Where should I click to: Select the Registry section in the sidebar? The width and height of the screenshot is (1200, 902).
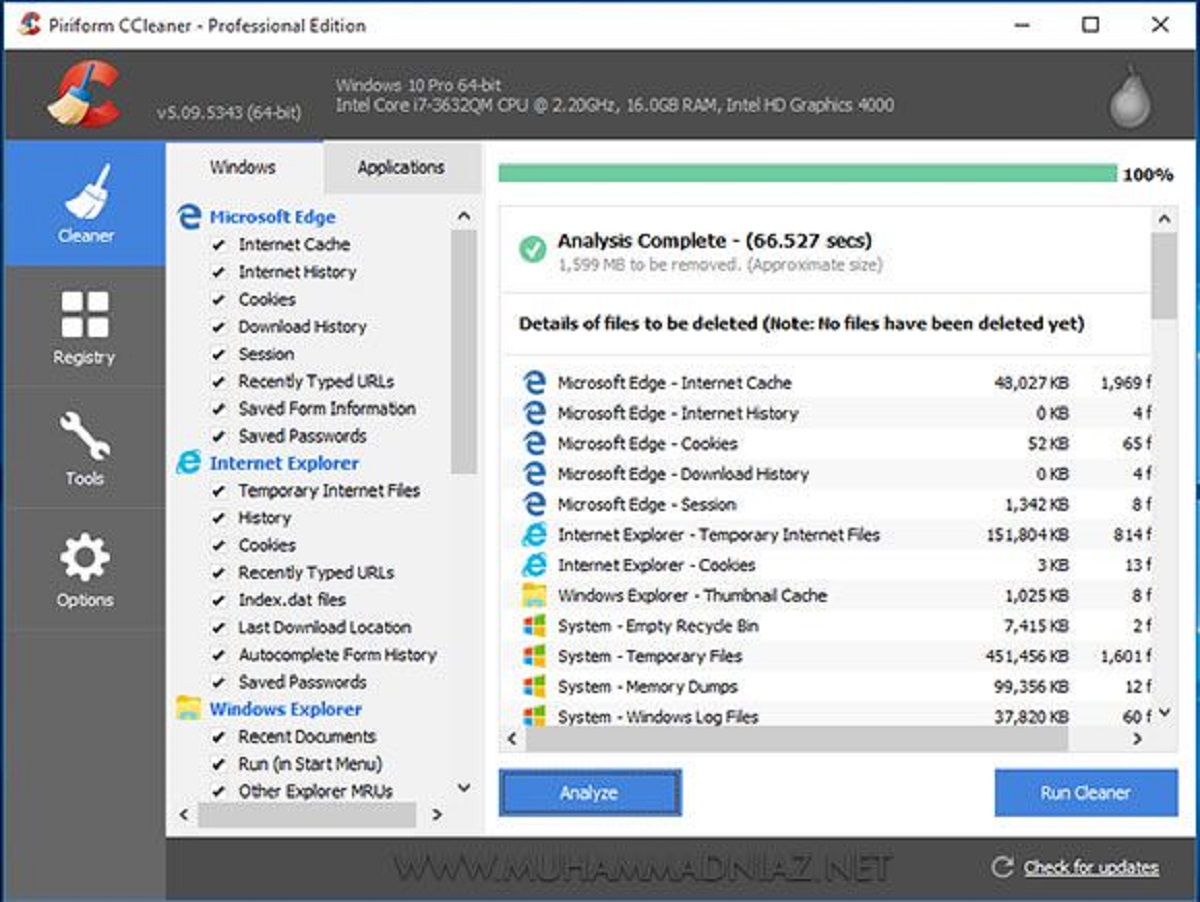(x=85, y=330)
